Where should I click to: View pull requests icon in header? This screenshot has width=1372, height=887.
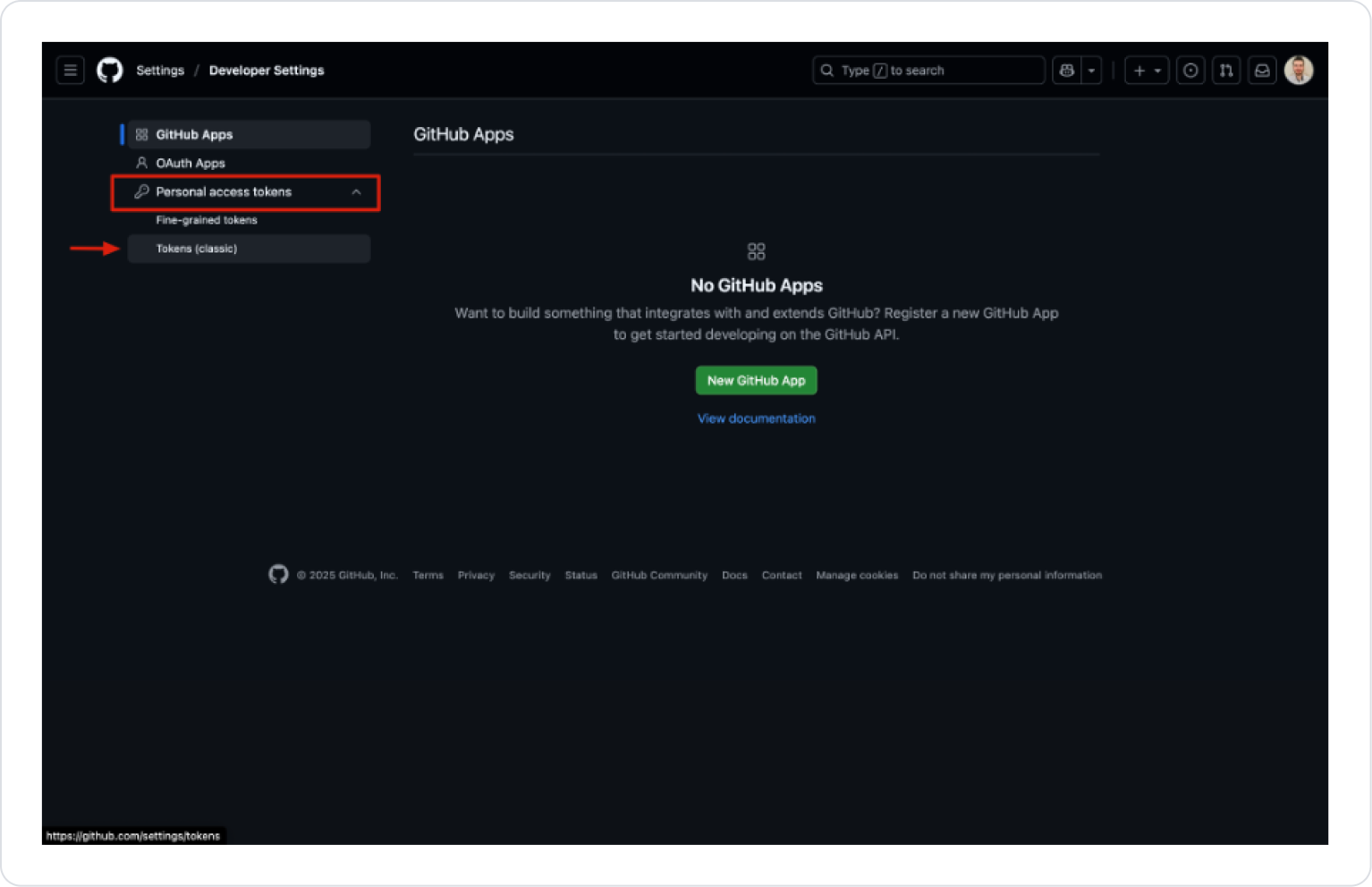point(1226,70)
